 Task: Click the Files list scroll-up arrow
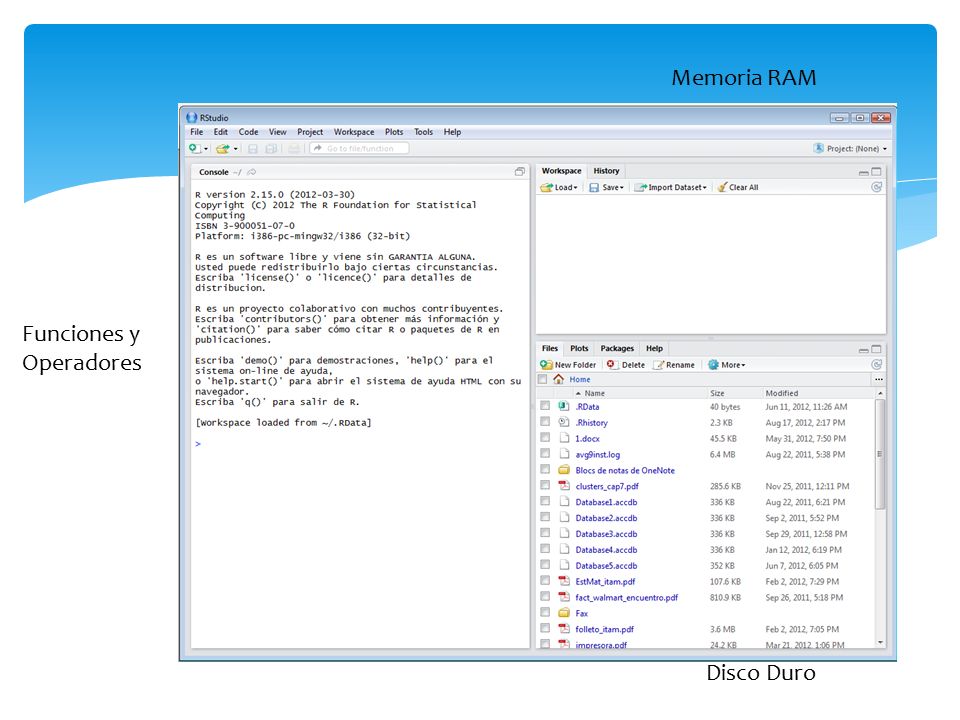[880, 393]
